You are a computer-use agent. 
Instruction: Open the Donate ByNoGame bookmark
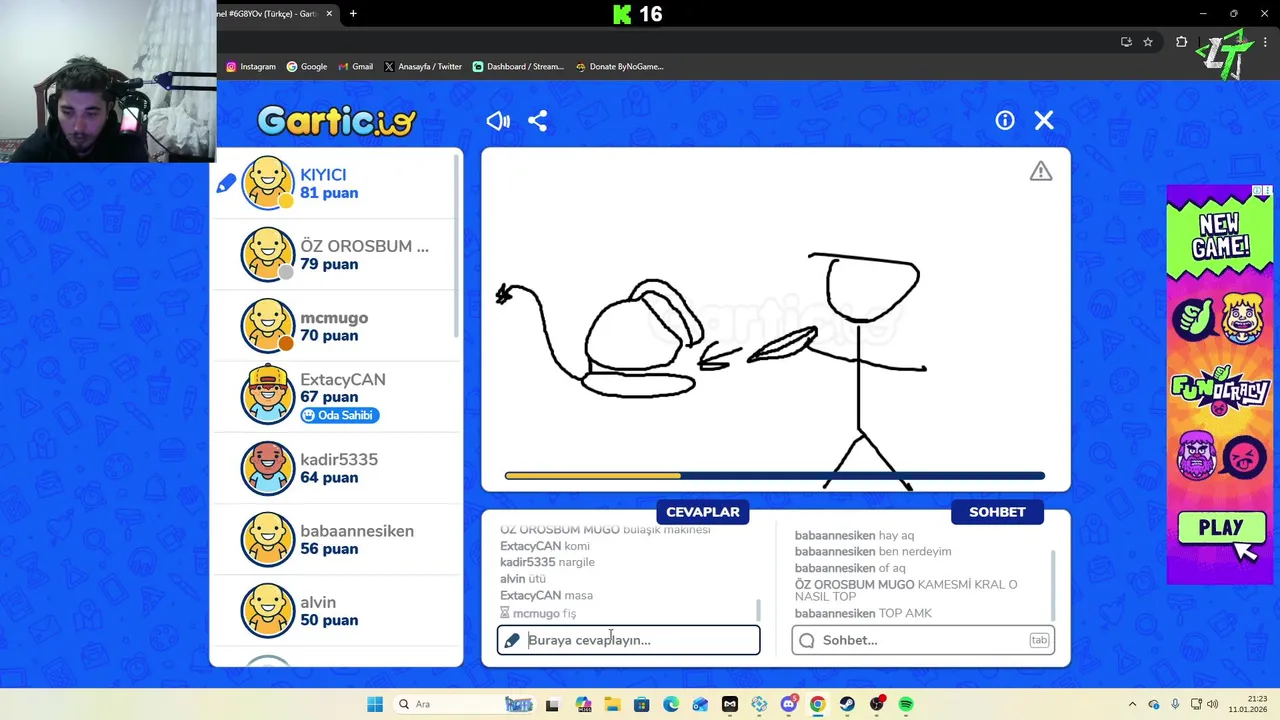tap(619, 67)
